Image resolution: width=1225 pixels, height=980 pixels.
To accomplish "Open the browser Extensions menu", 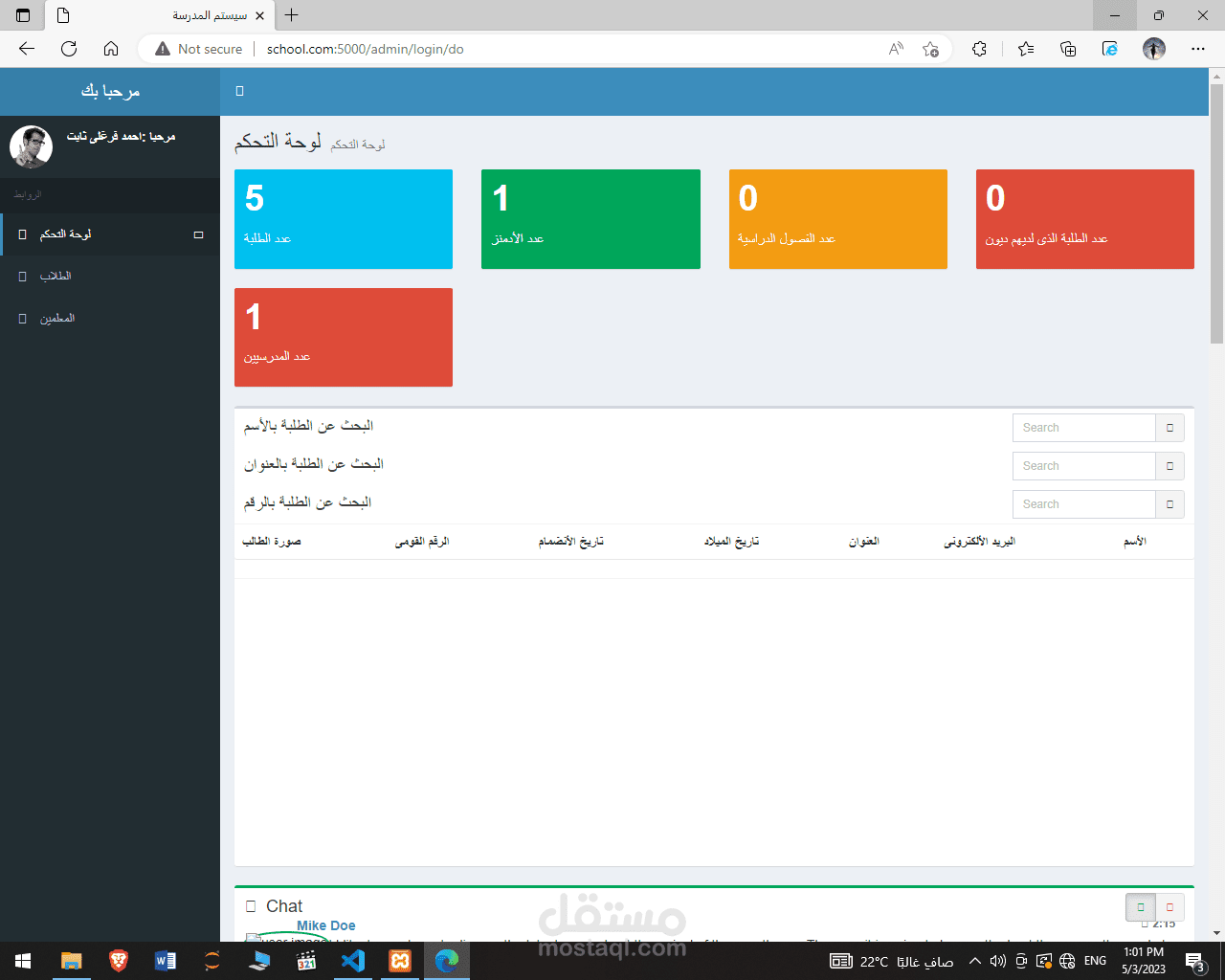I will (979, 49).
